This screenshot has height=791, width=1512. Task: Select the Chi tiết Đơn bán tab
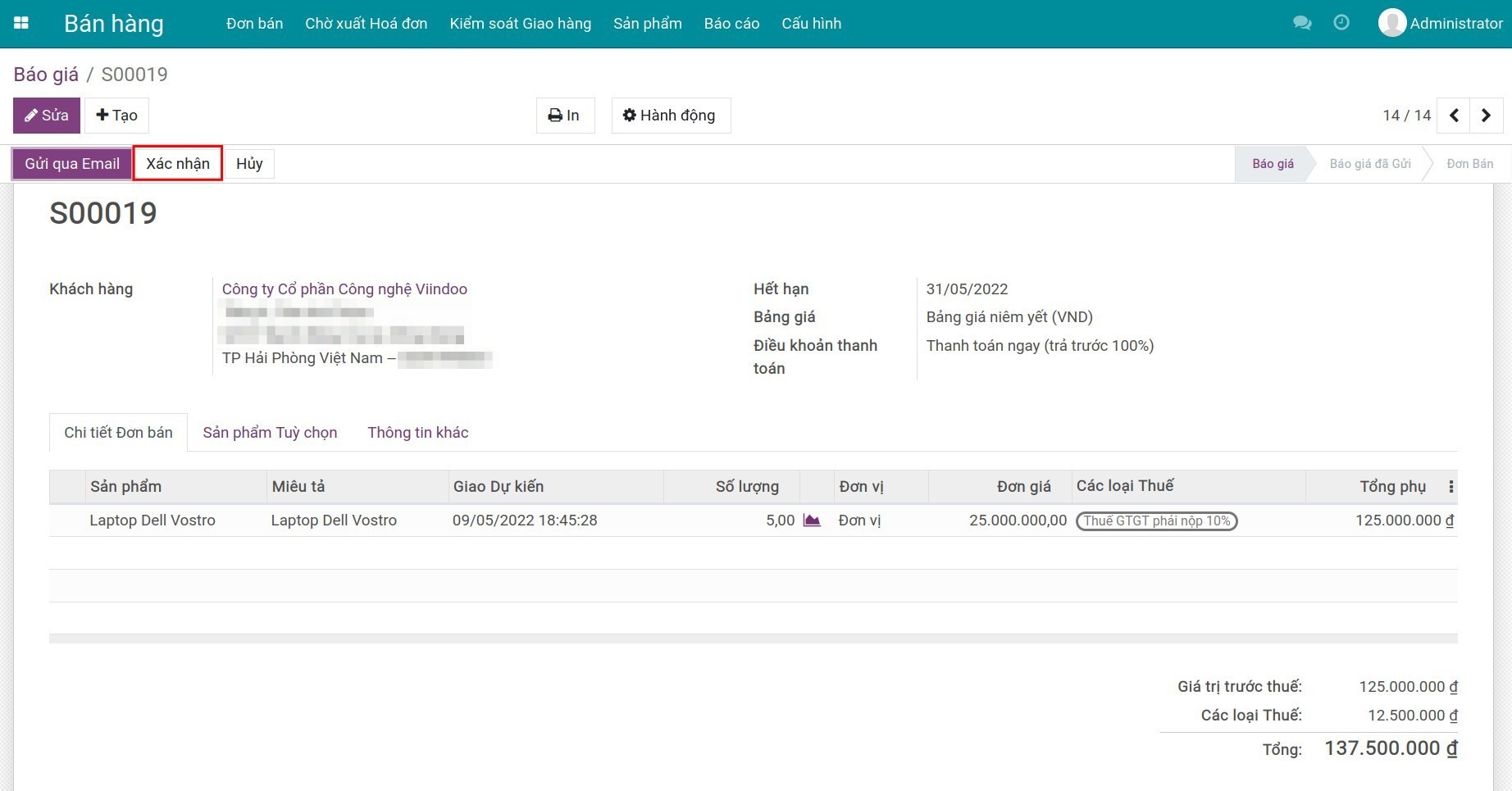pos(119,433)
